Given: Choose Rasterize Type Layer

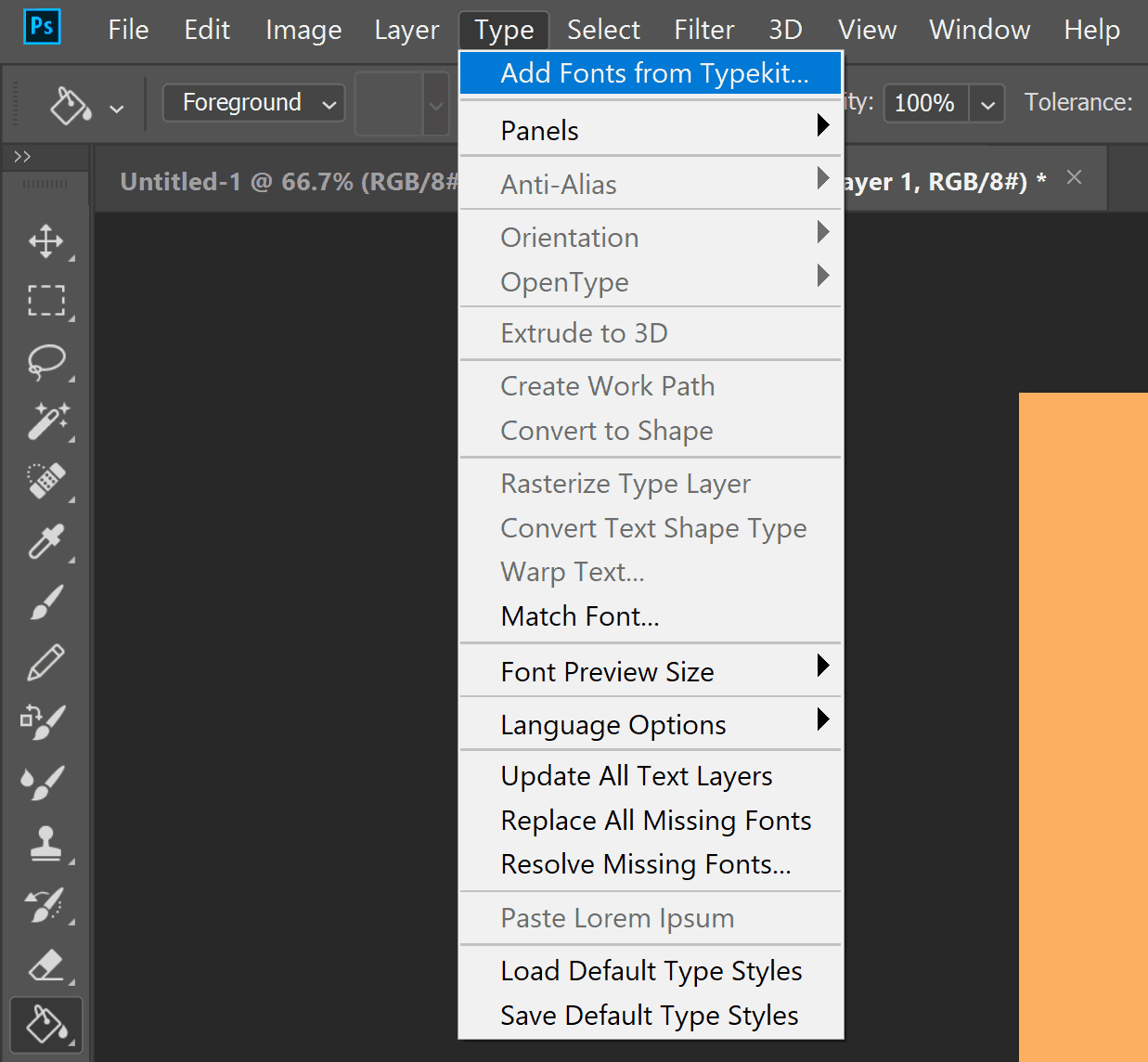Looking at the screenshot, I should pyautogui.click(x=651, y=484).
